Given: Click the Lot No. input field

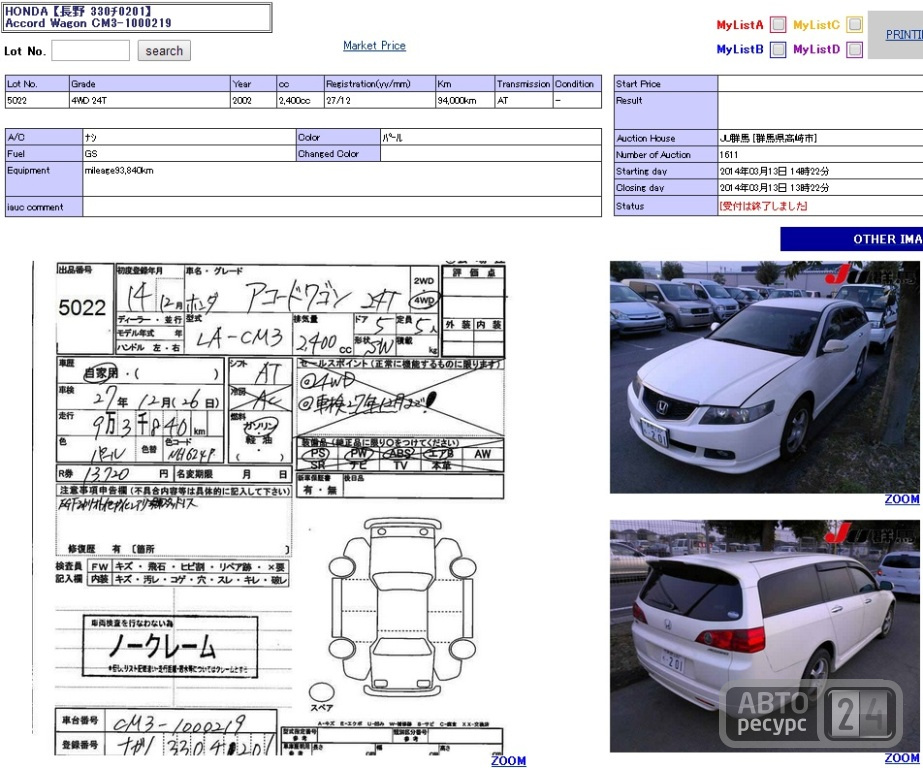Looking at the screenshot, I should pyautogui.click(x=91, y=51).
